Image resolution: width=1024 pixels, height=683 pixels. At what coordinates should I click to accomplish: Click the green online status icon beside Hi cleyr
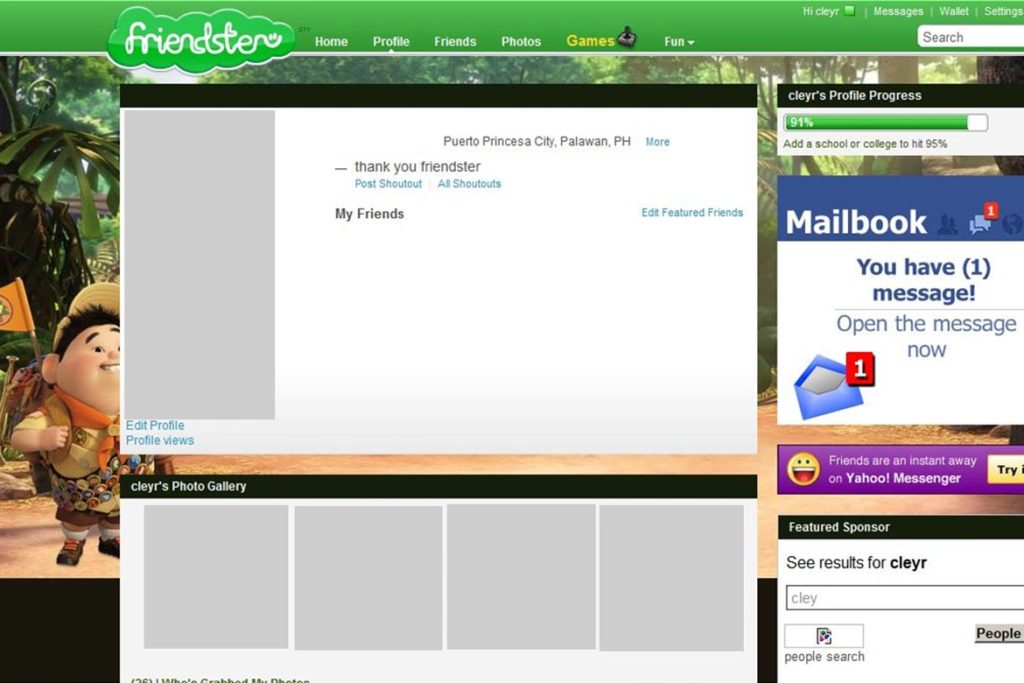tap(850, 10)
